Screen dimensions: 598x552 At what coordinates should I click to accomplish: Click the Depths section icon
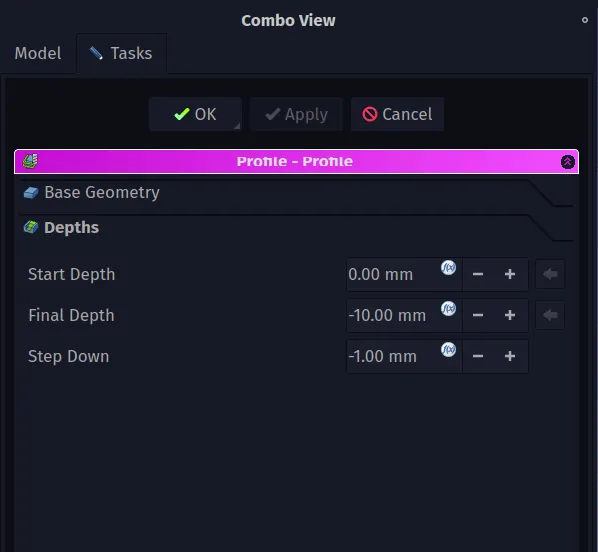tap(31, 227)
